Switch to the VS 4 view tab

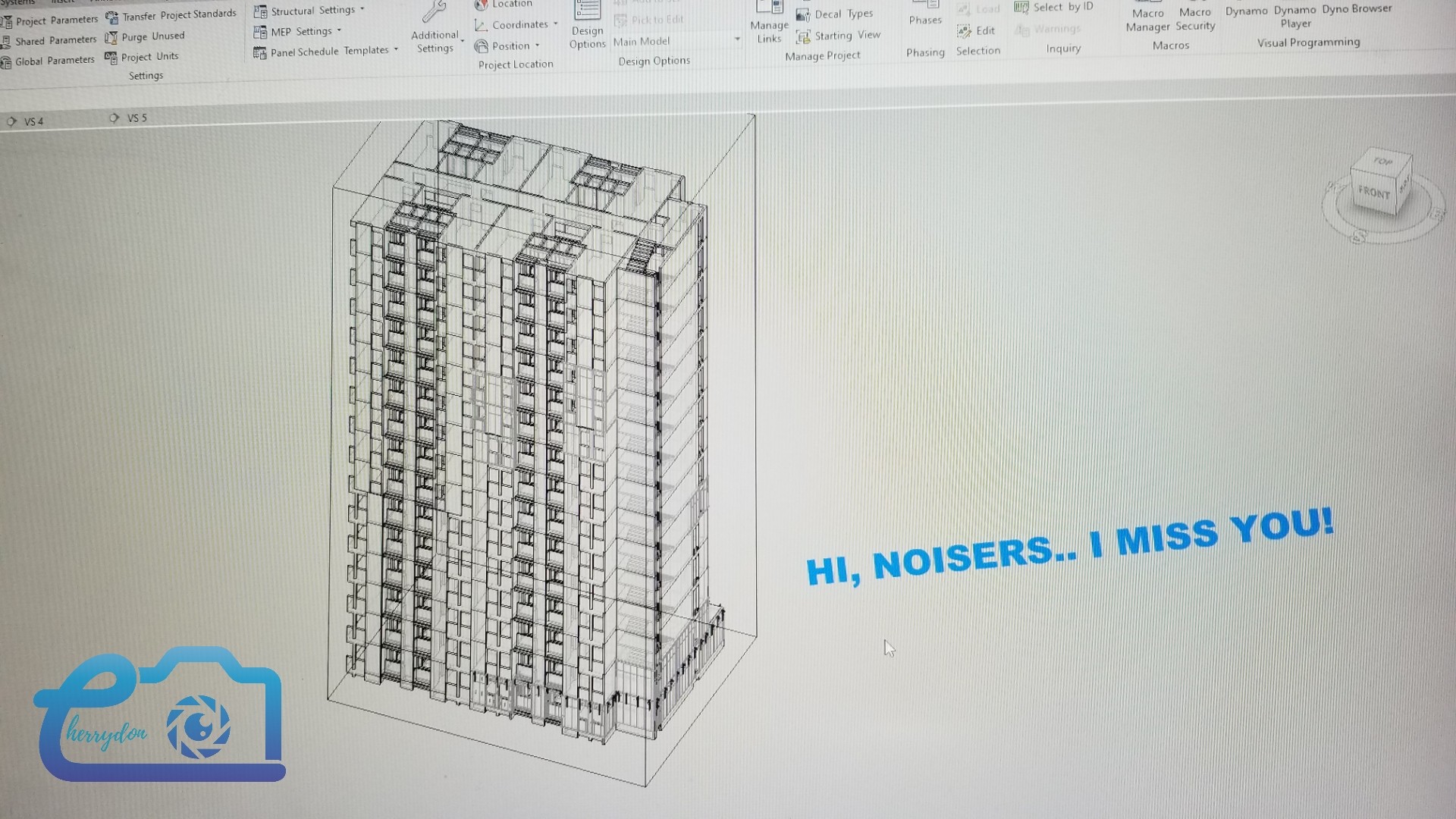(x=25, y=121)
